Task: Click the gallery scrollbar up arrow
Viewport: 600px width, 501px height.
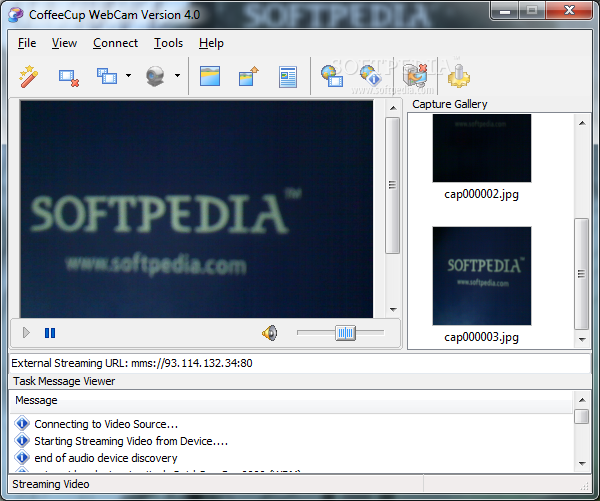Action: tap(582, 123)
